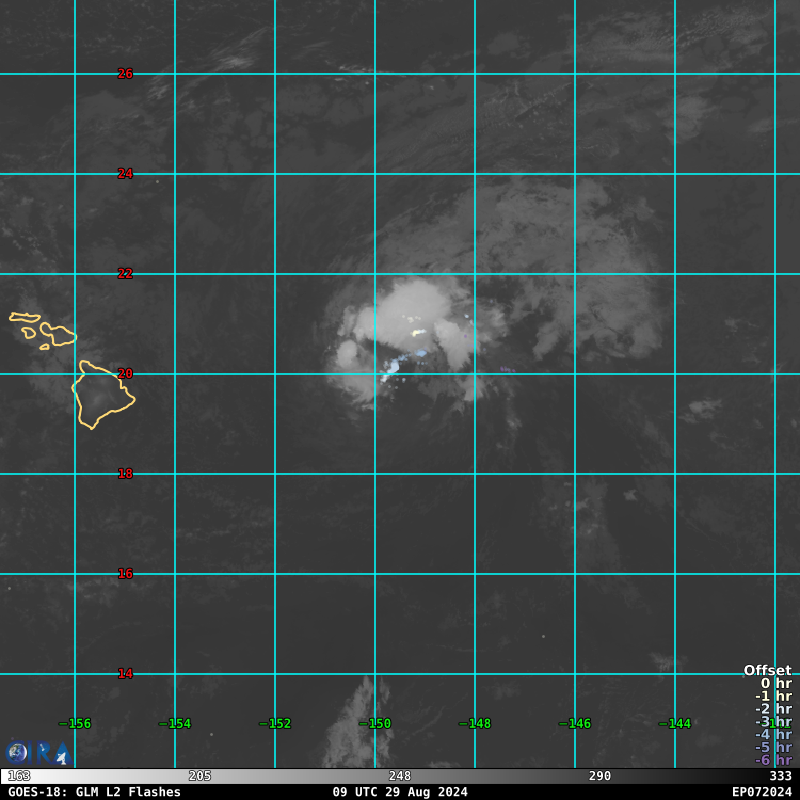The width and height of the screenshot is (800, 800).
Task: Select the -2 hr offset legend entry
Action: 773,709
